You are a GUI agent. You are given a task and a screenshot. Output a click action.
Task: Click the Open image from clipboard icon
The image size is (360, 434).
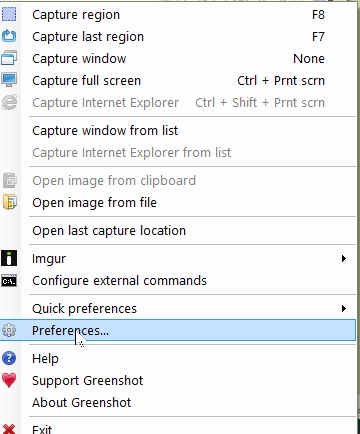[x=10, y=180]
